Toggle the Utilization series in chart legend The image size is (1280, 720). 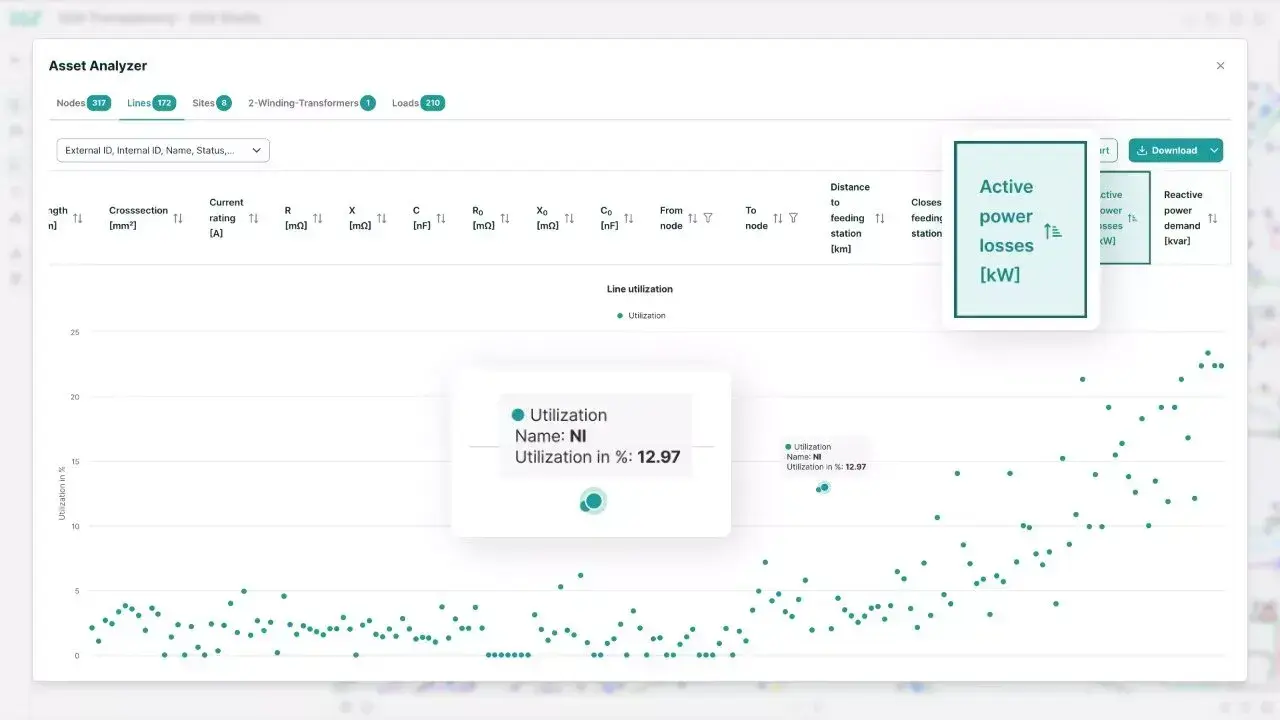(x=640, y=316)
